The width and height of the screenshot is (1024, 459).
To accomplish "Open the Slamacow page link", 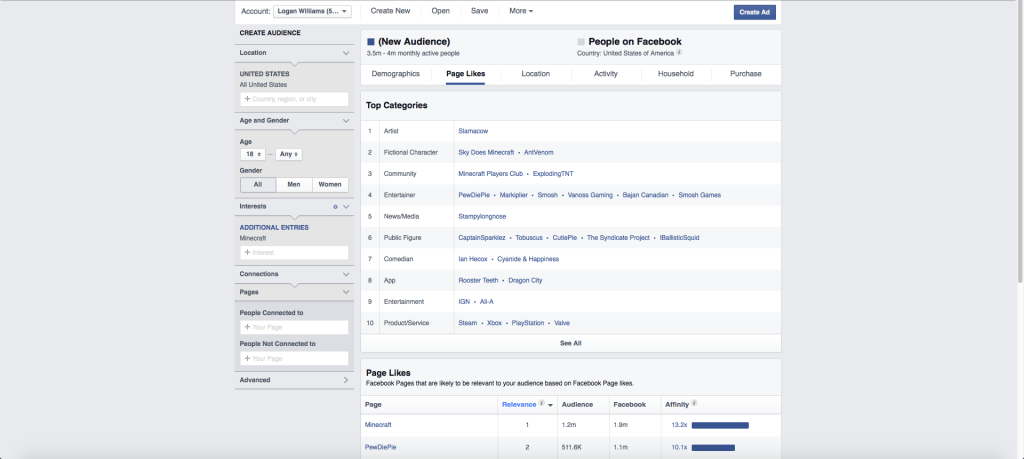I will click(473, 131).
